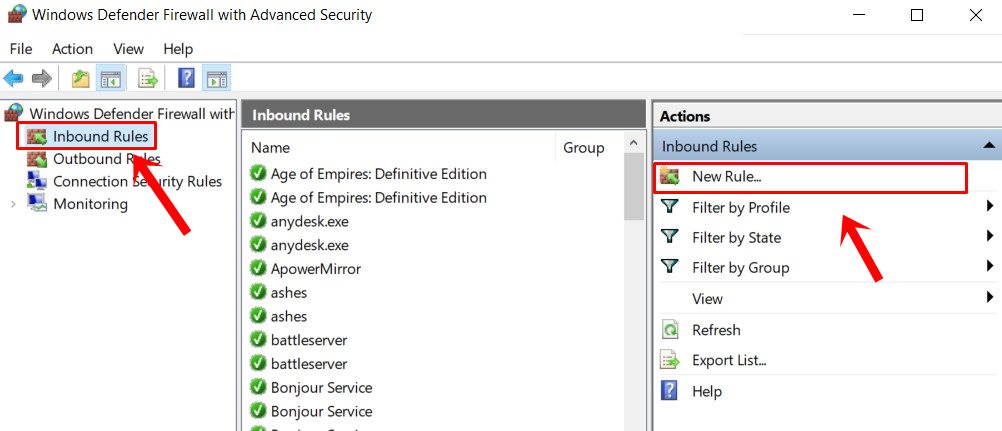
Task: Sort rules by Group column header
Action: coord(583,148)
